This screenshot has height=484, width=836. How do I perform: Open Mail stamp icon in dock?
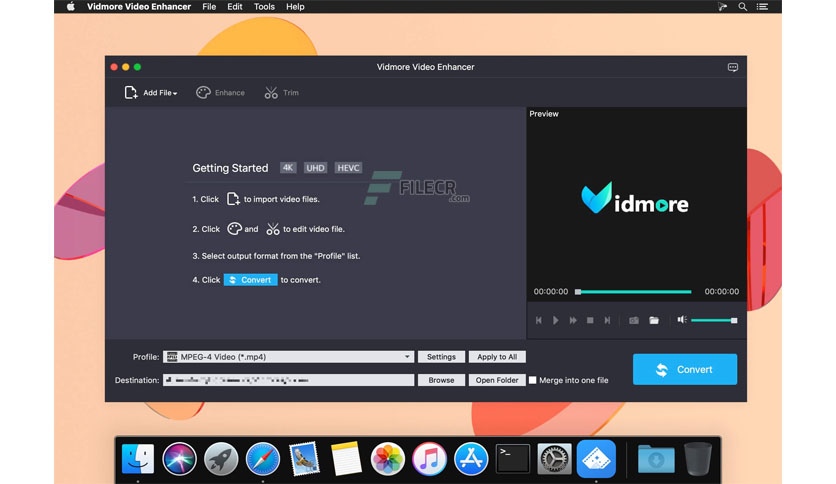point(304,459)
